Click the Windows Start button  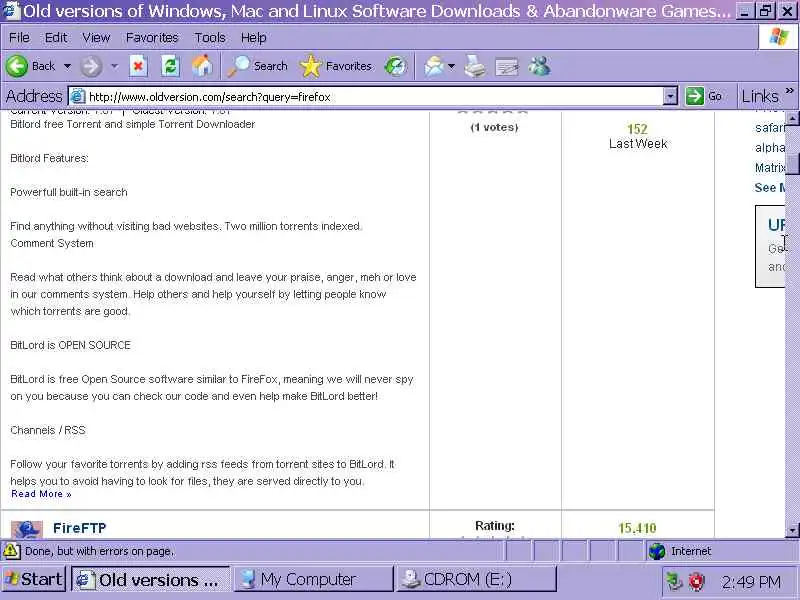coord(34,580)
